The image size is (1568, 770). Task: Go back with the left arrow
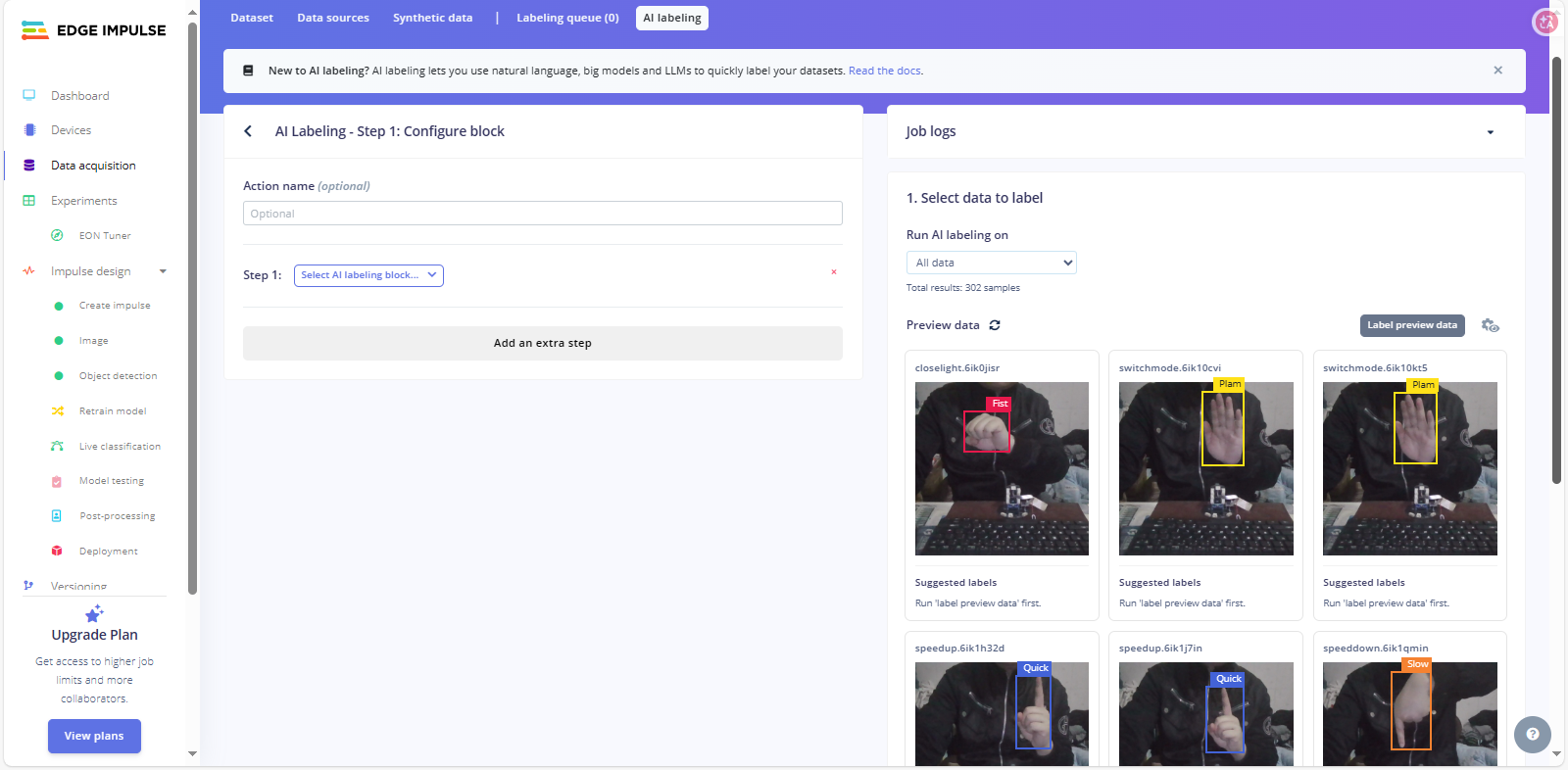pyautogui.click(x=248, y=131)
